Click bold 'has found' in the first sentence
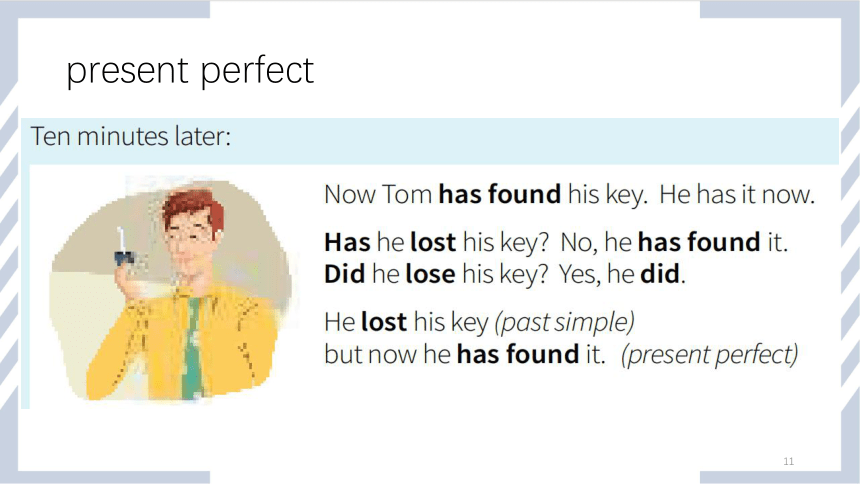 click(x=500, y=194)
